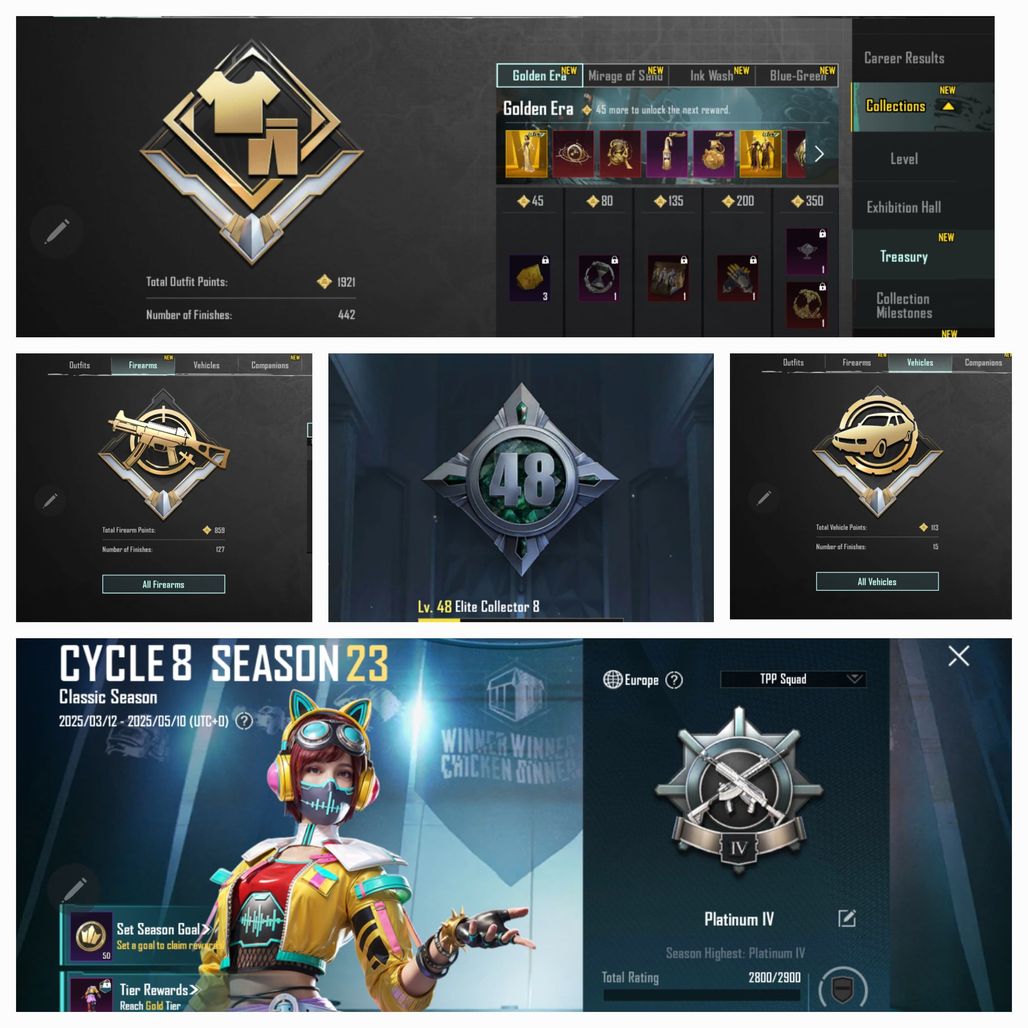Click the globe icon beside Europe
Image resolution: width=1028 pixels, height=1028 pixels.
[x=612, y=680]
